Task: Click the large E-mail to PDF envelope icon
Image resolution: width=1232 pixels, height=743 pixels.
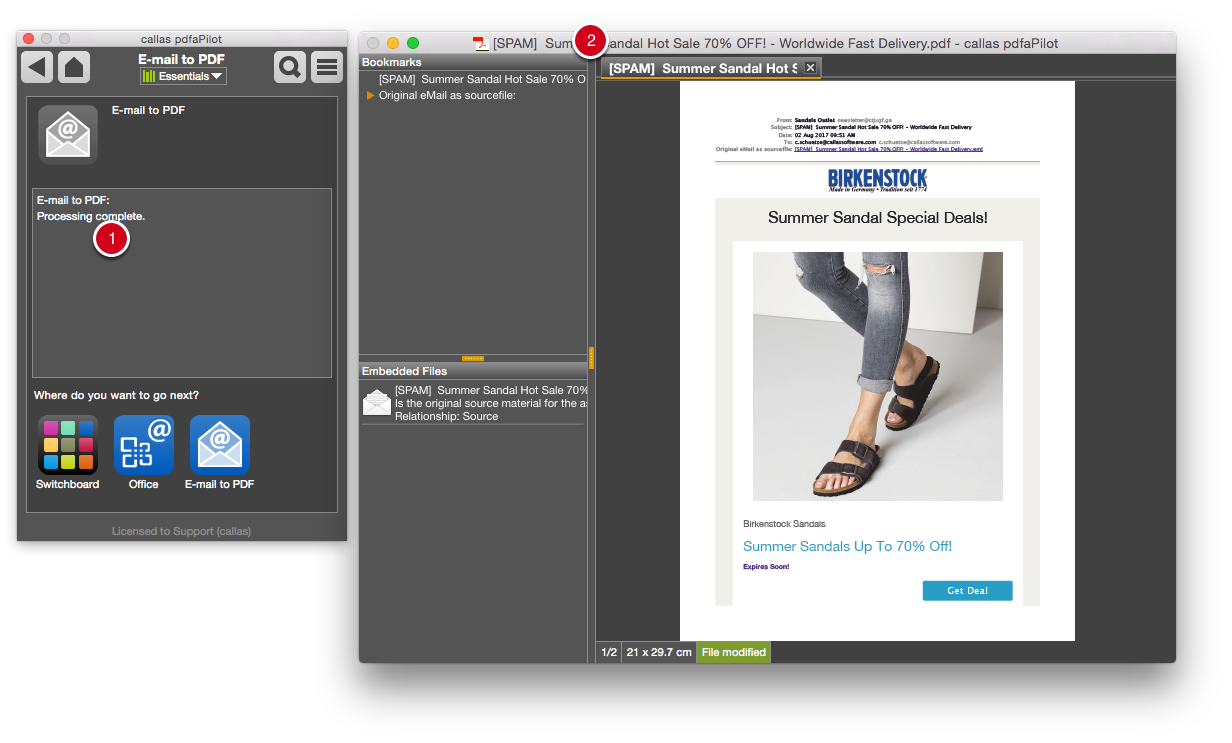Action: (x=68, y=134)
